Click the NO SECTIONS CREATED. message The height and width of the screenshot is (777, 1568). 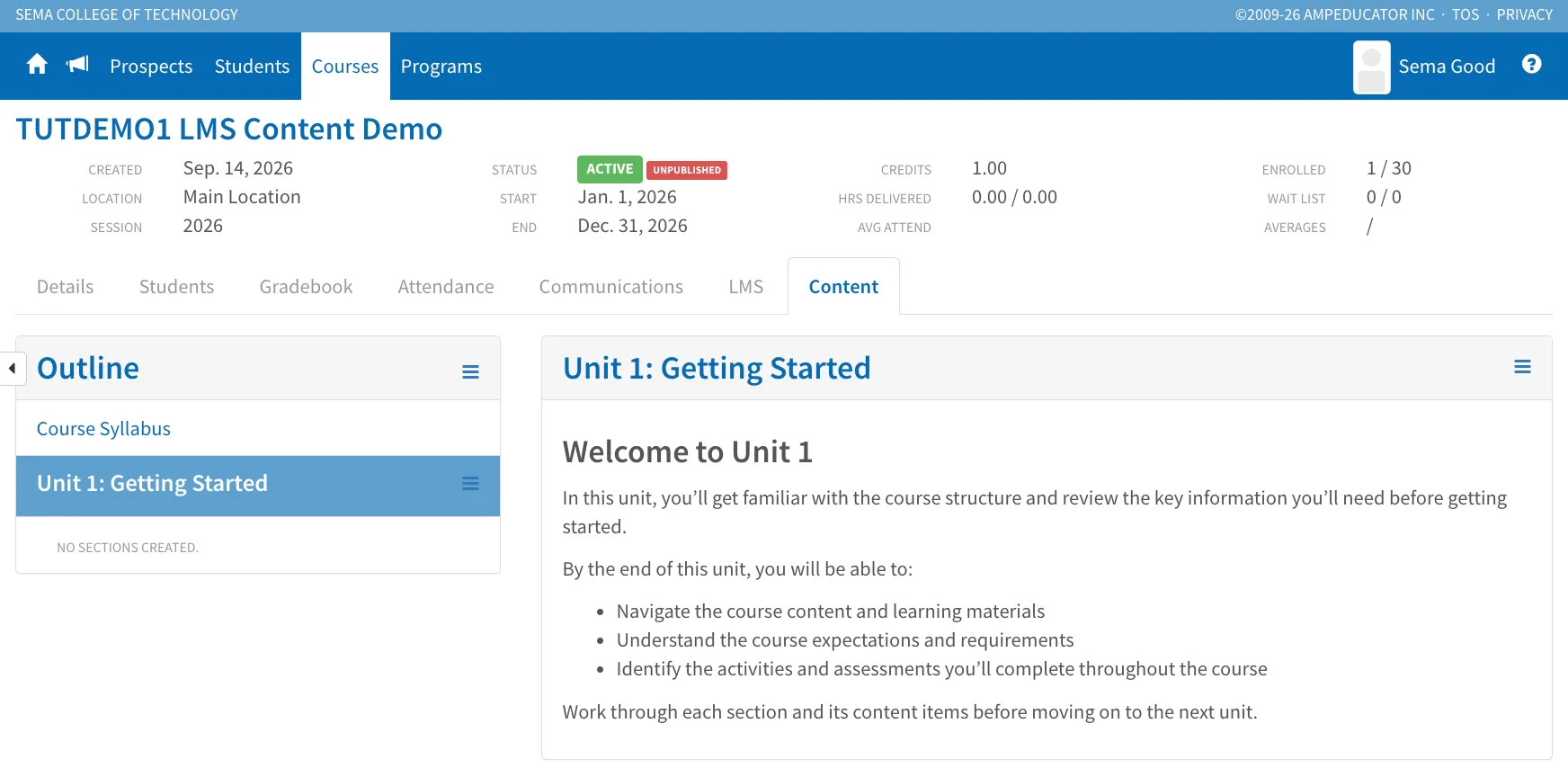coord(128,548)
